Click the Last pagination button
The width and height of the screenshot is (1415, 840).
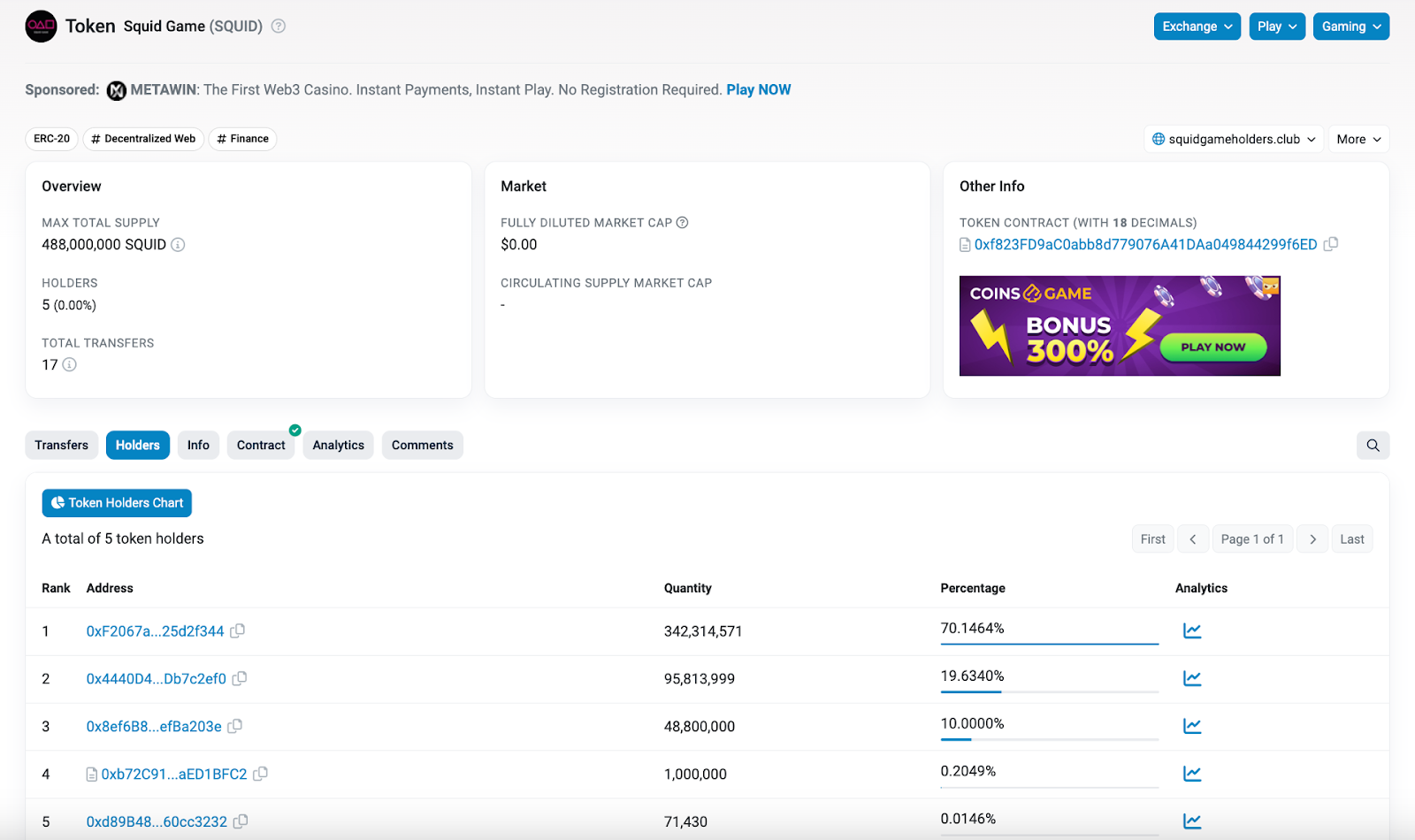[1351, 538]
